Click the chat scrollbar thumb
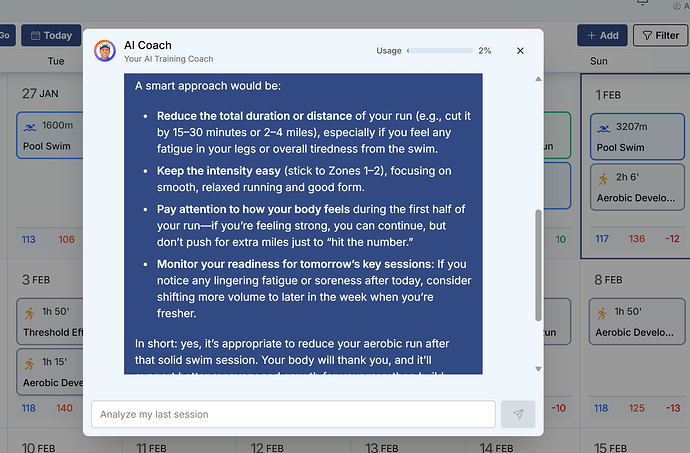The height and width of the screenshot is (453, 690). (538, 265)
